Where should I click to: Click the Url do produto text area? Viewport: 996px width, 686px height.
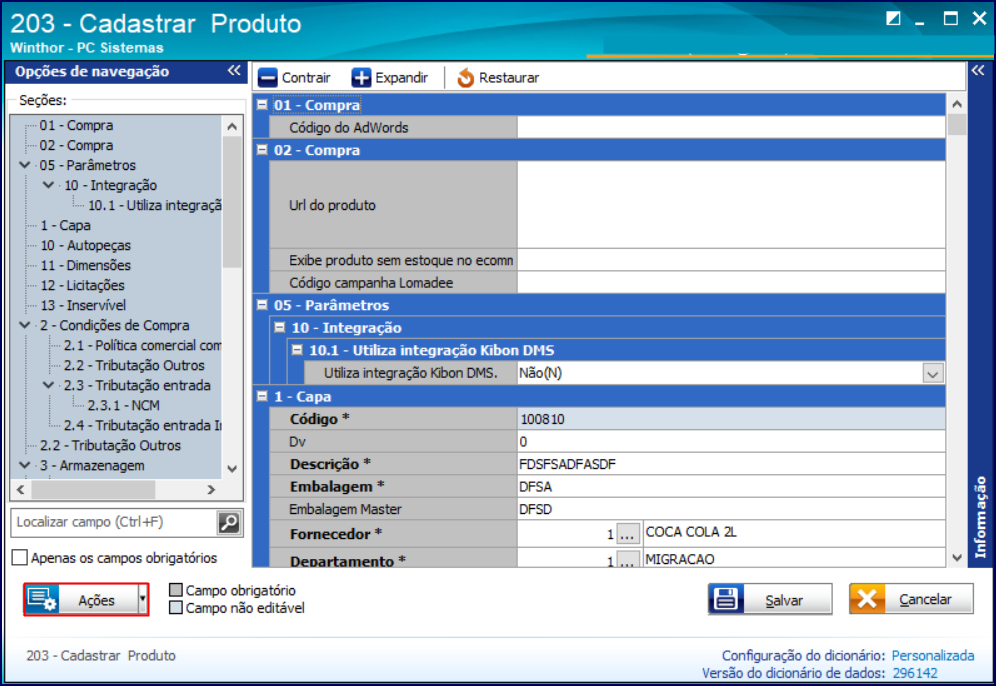(x=731, y=205)
